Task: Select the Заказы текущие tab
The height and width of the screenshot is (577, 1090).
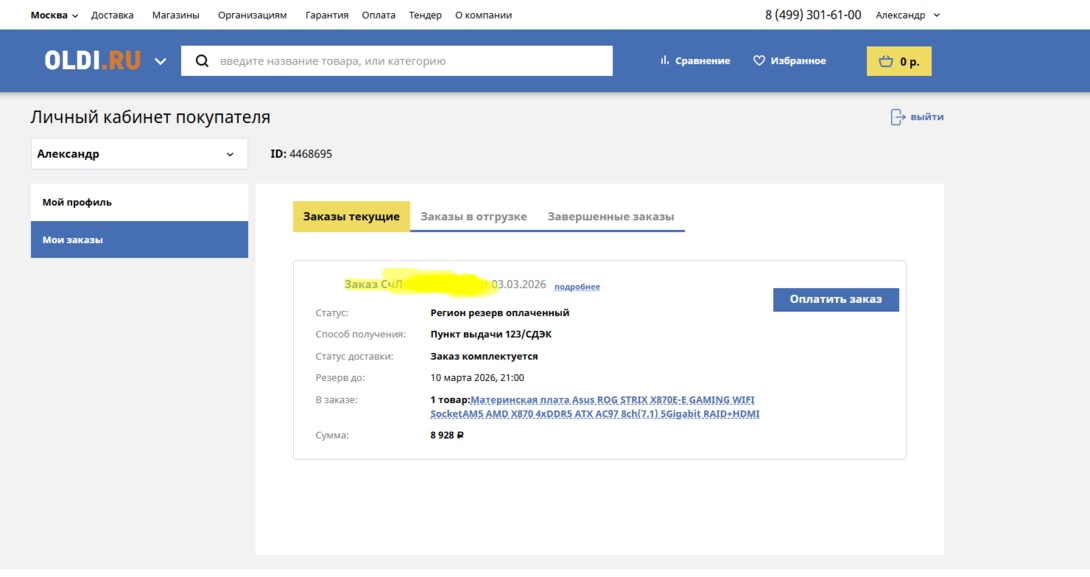Action: coord(351,216)
